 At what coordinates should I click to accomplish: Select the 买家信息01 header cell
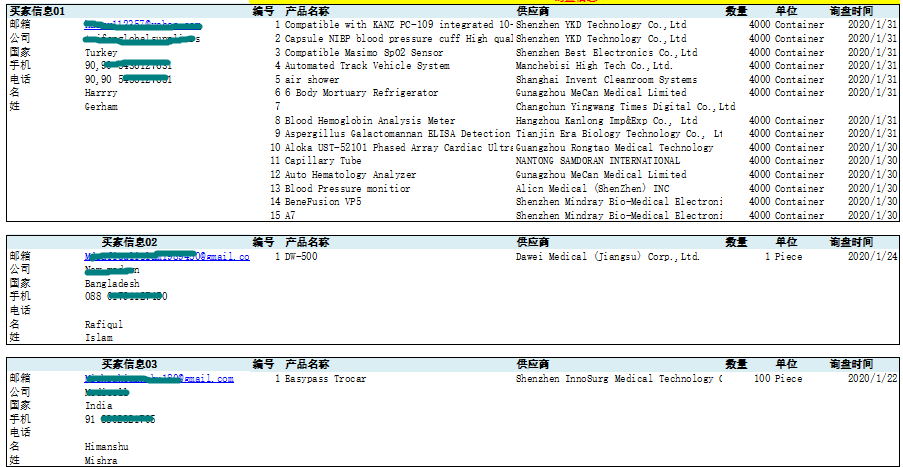pyautogui.click(x=37, y=11)
